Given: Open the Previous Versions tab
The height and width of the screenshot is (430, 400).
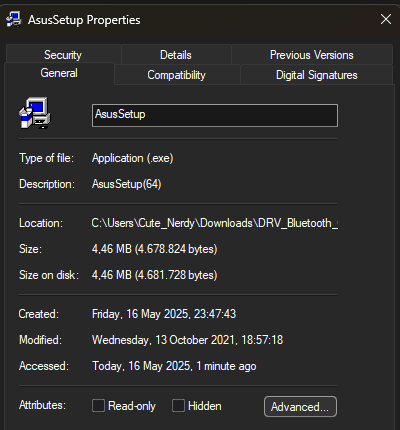Looking at the screenshot, I should coord(312,55).
